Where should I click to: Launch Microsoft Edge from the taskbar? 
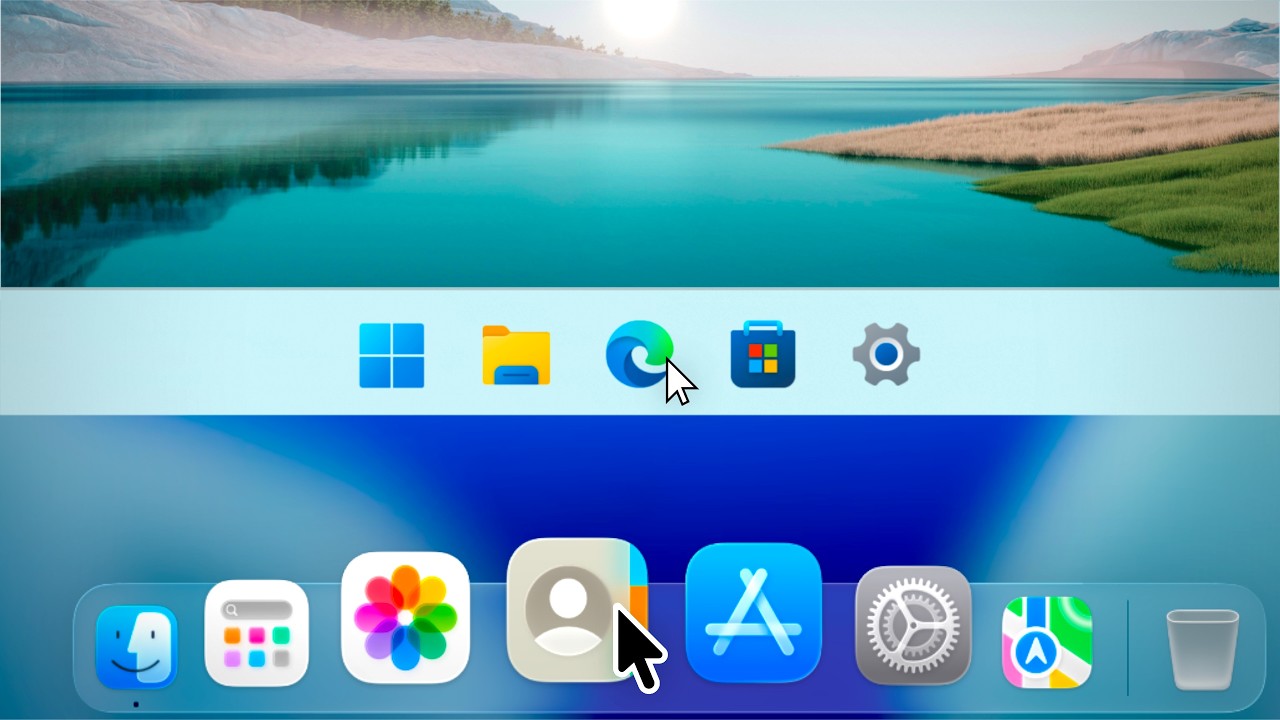point(639,354)
